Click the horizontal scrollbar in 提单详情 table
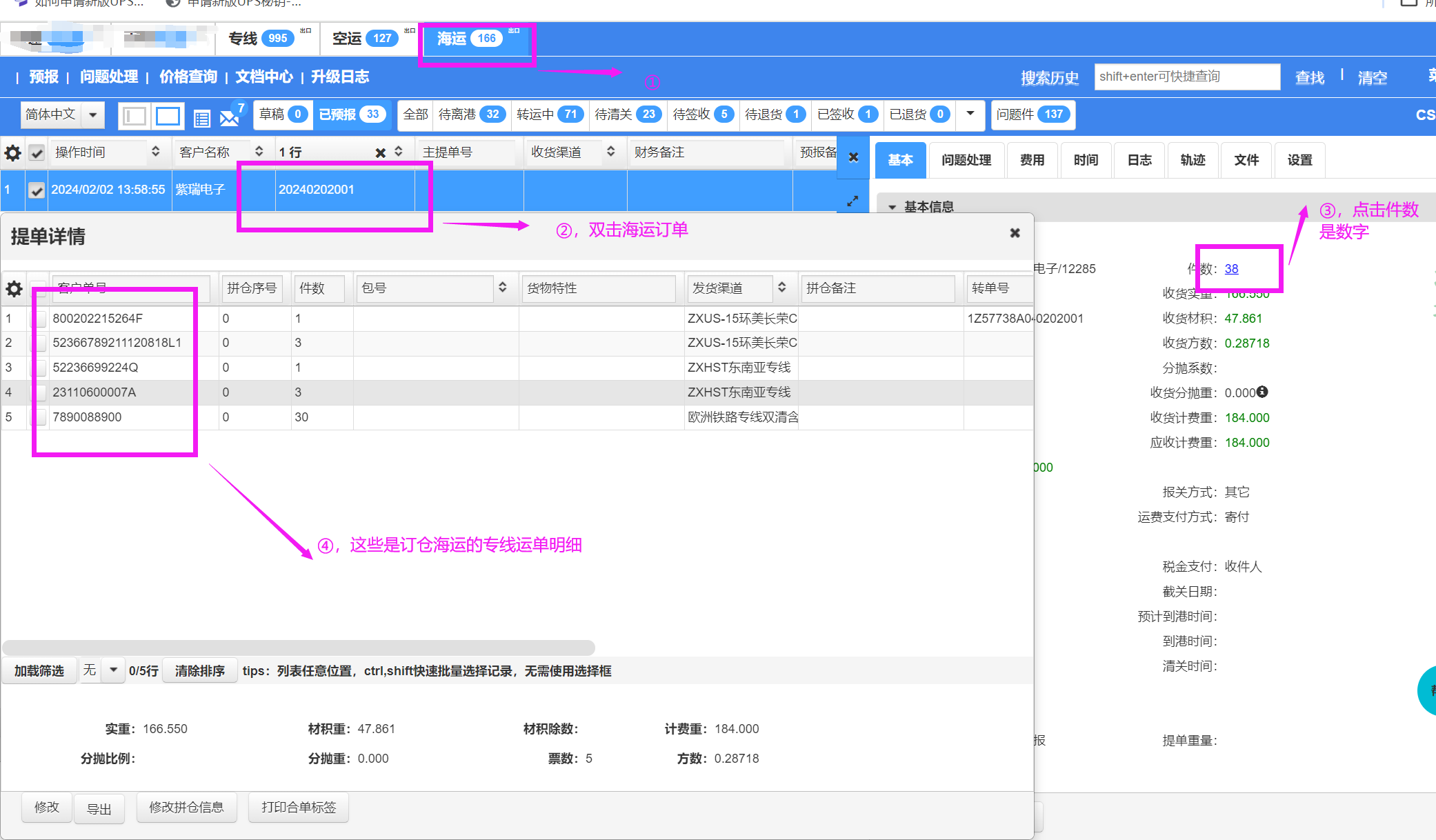 tap(298, 648)
